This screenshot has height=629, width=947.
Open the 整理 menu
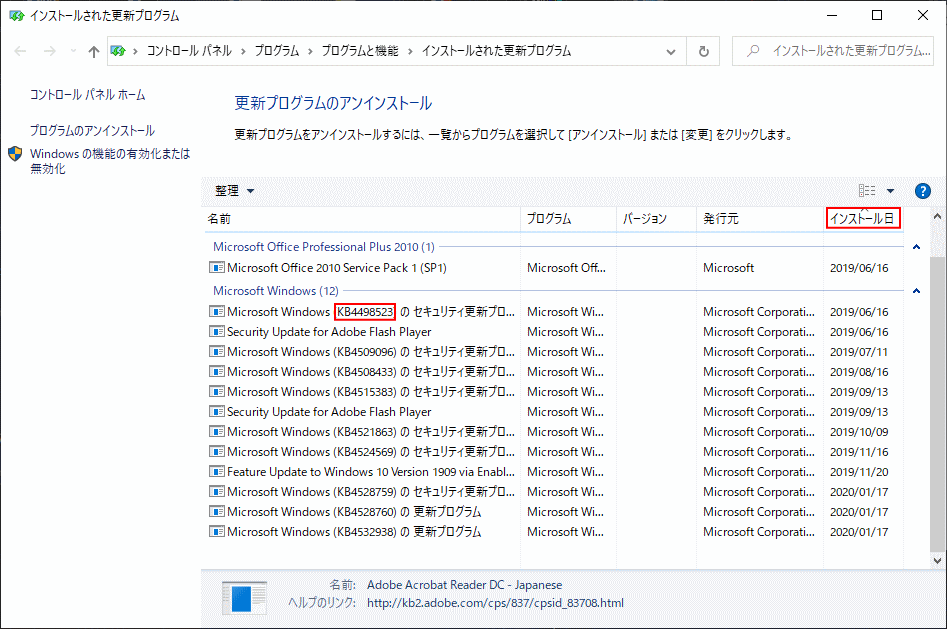click(234, 191)
